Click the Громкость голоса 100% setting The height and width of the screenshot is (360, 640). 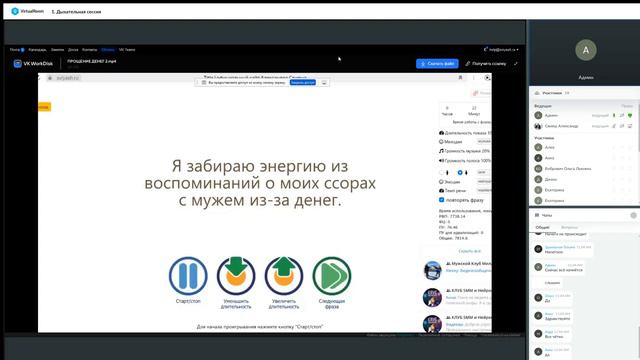[464, 161]
